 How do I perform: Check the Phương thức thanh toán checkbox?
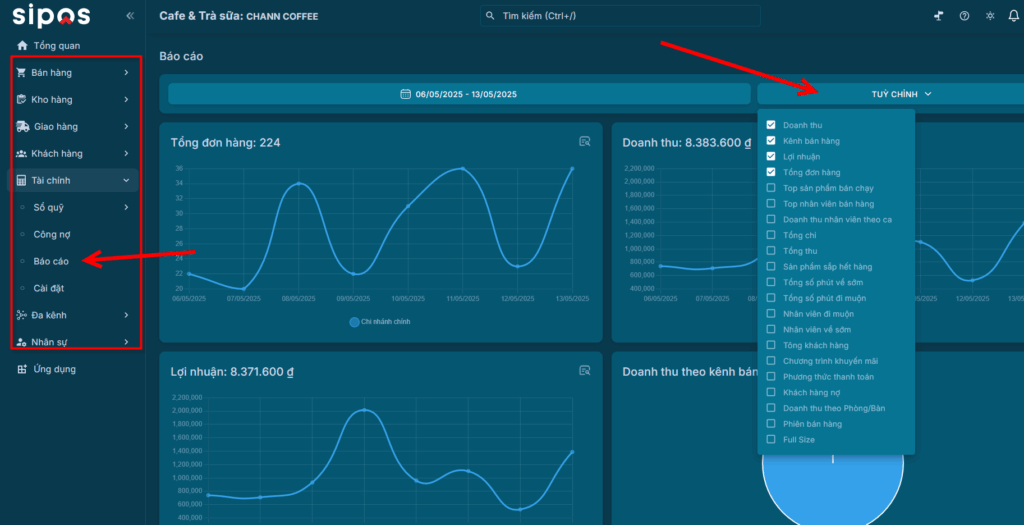[x=771, y=377]
